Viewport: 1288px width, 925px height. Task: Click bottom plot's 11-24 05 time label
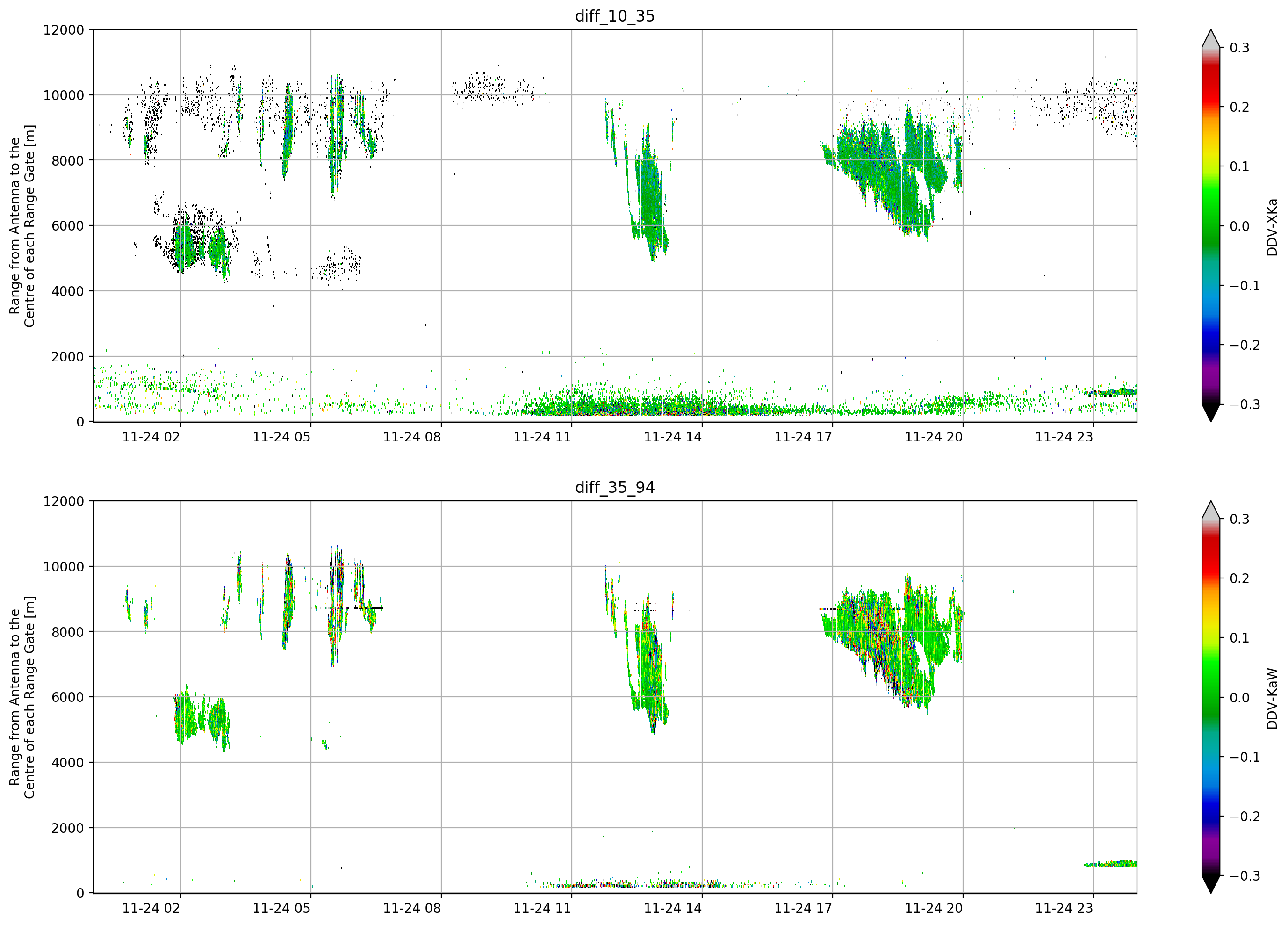coord(282,909)
